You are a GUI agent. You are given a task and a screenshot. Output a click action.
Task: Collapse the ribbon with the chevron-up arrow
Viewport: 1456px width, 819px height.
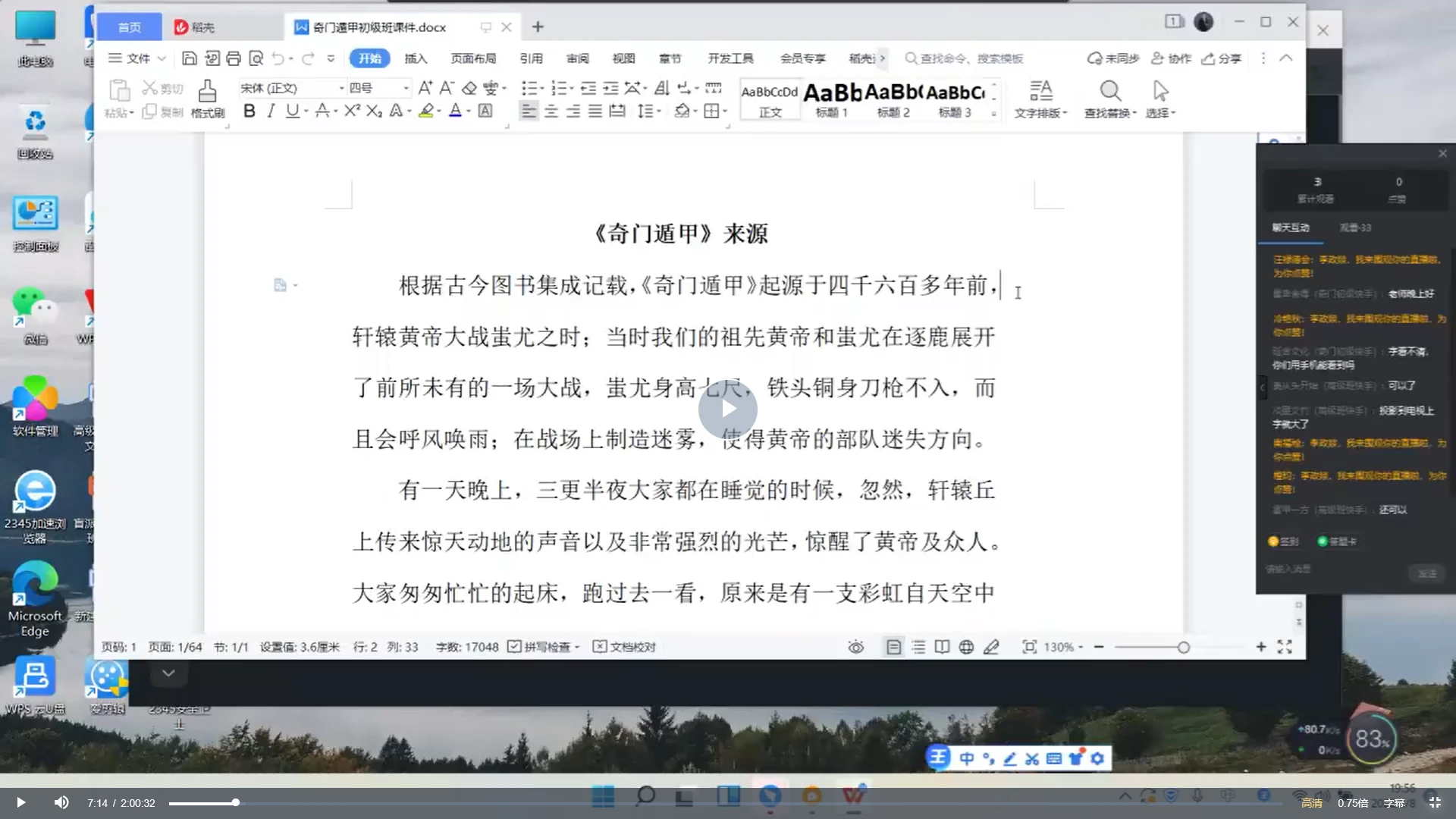point(1286,58)
